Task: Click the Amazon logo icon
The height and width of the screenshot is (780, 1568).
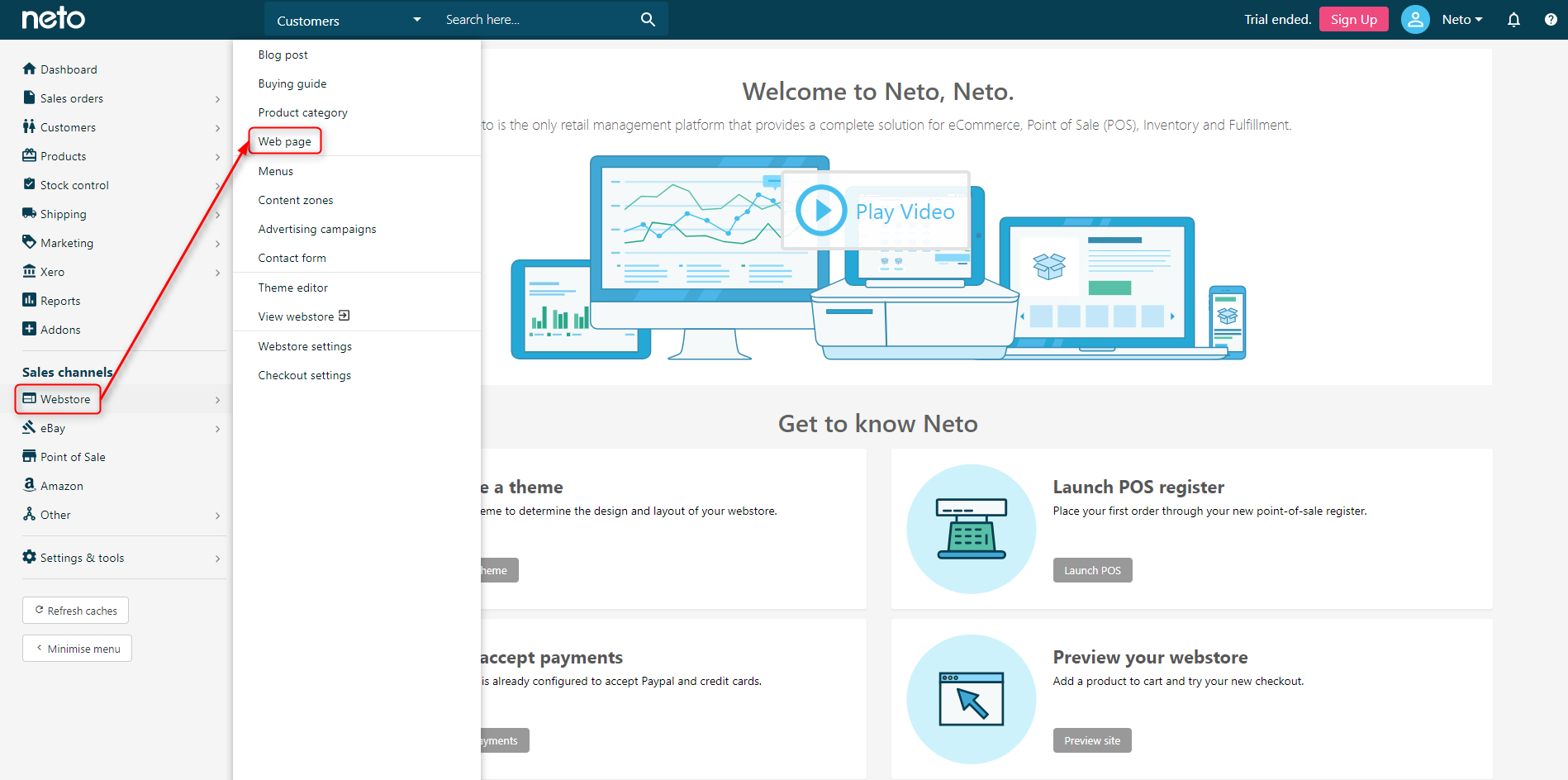Action: 29,485
